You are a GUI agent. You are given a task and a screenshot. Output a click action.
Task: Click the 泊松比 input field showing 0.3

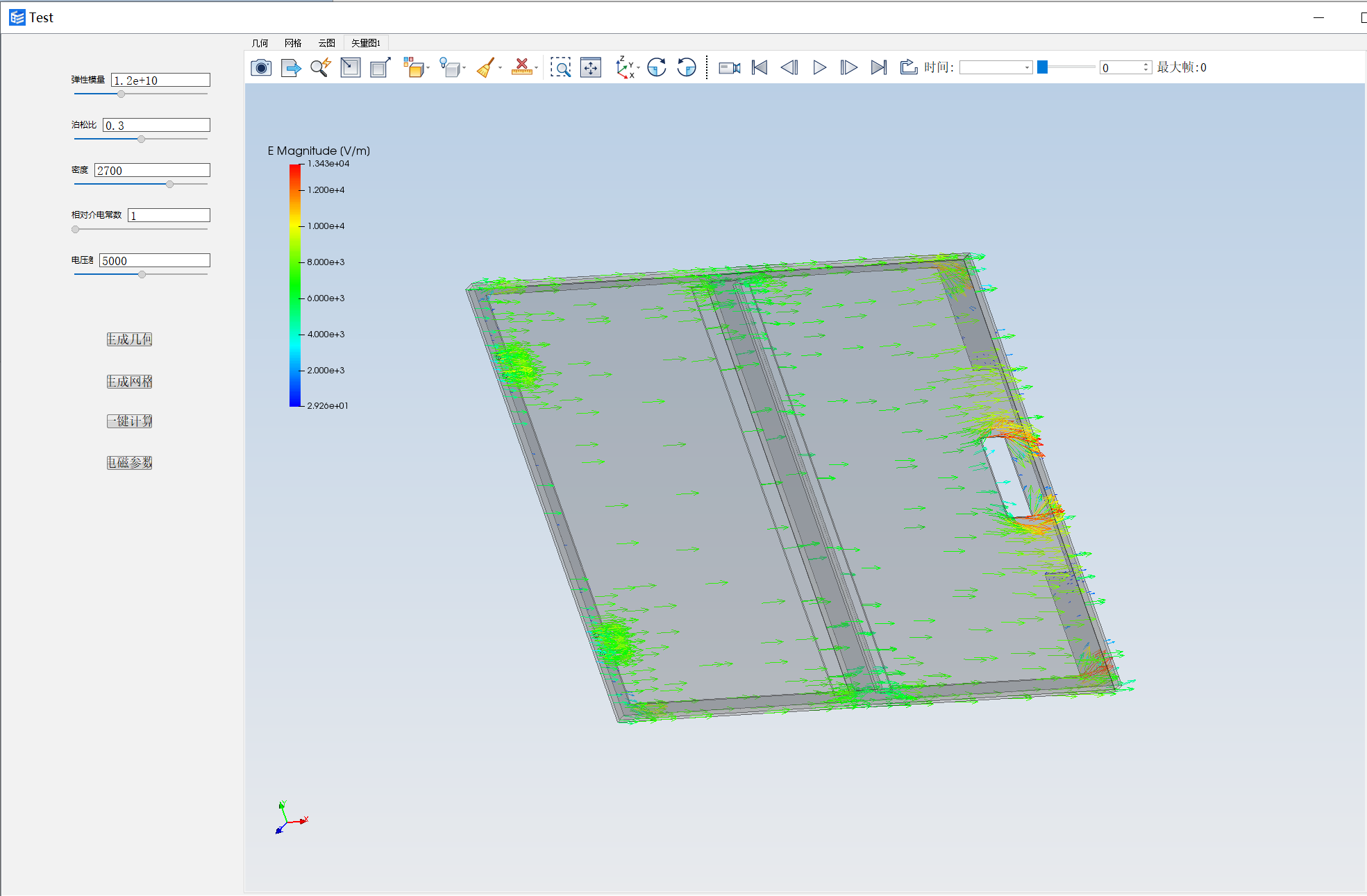click(x=156, y=126)
